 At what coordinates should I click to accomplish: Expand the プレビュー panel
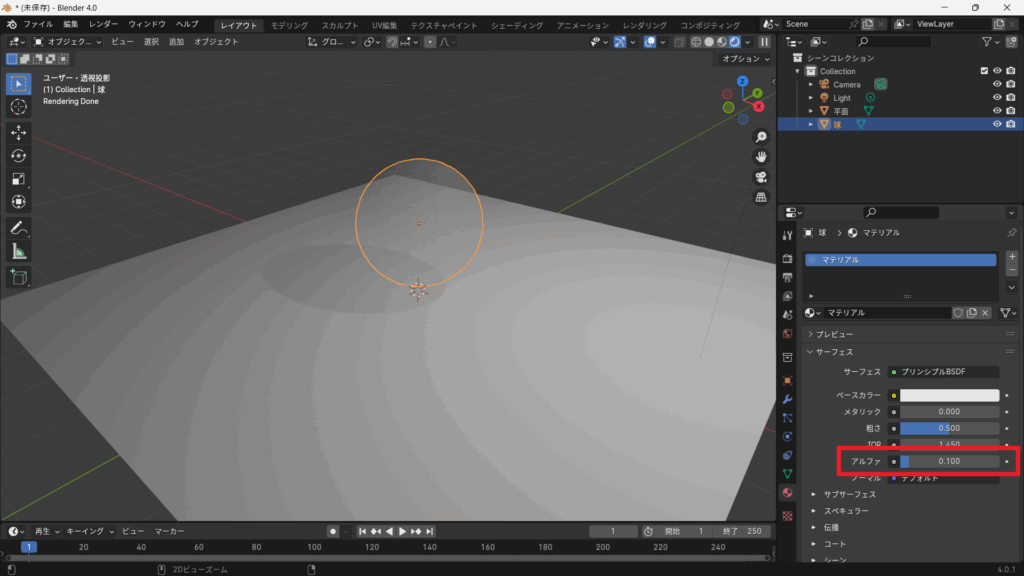coord(835,334)
